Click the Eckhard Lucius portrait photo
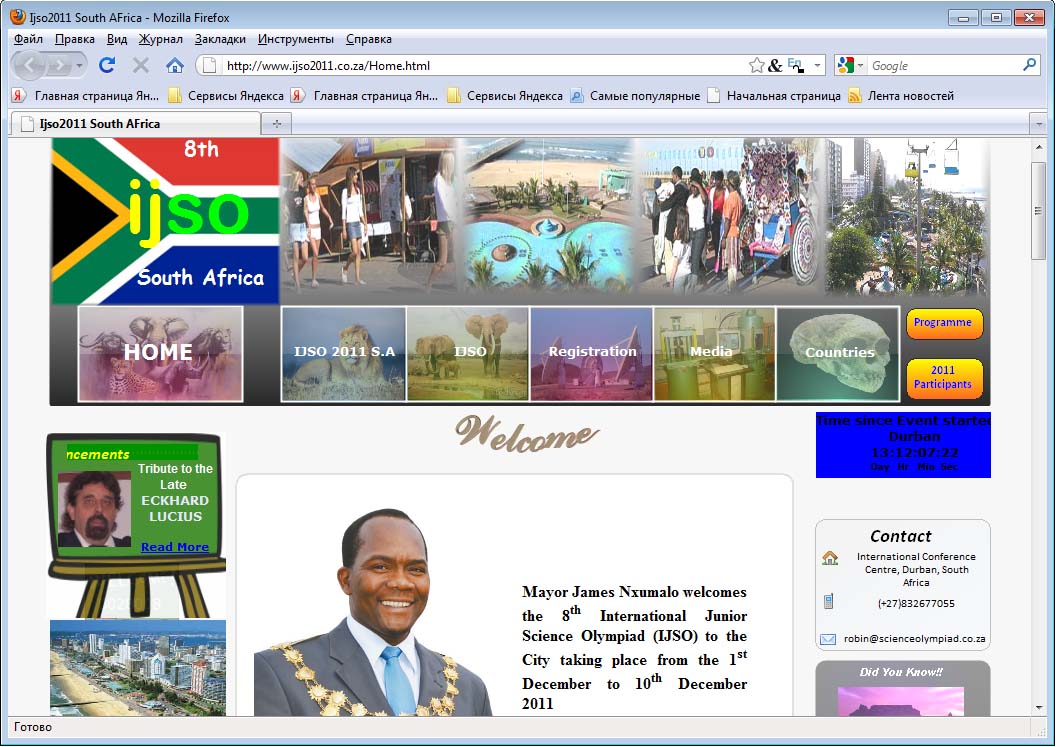1056x747 pixels. pyautogui.click(x=94, y=509)
